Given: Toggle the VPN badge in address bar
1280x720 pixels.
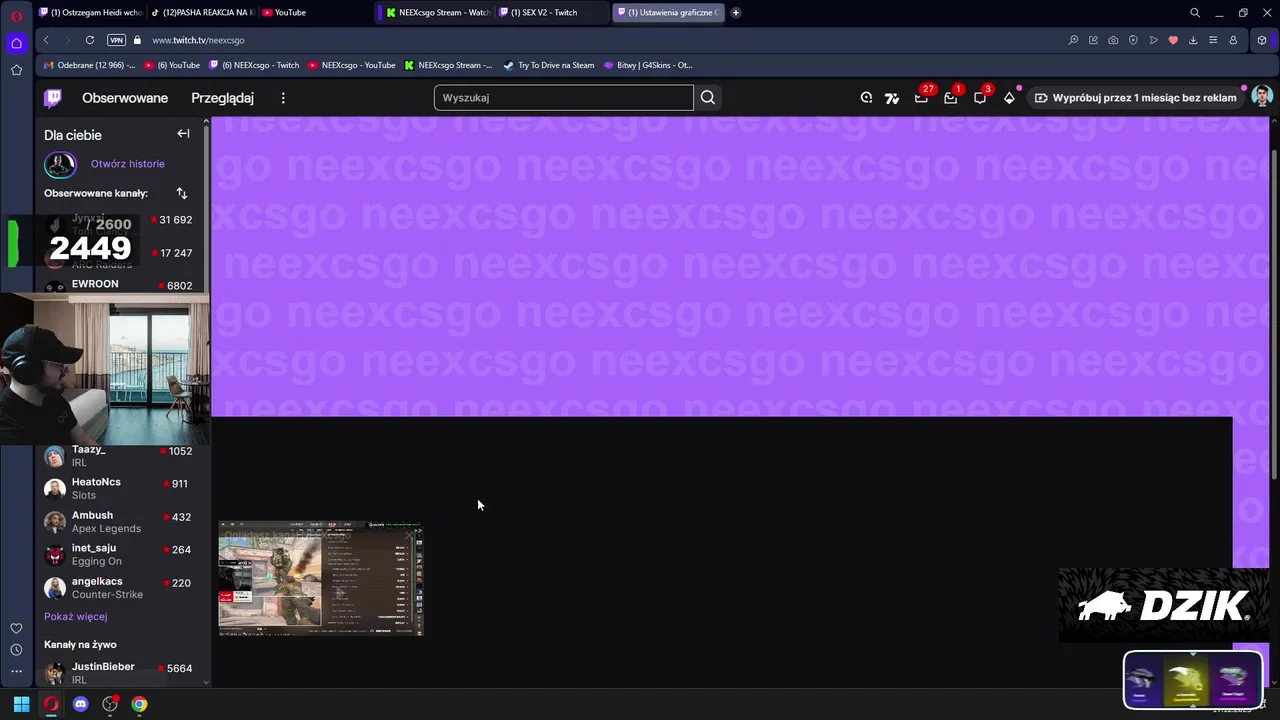Looking at the screenshot, I should pos(116,40).
